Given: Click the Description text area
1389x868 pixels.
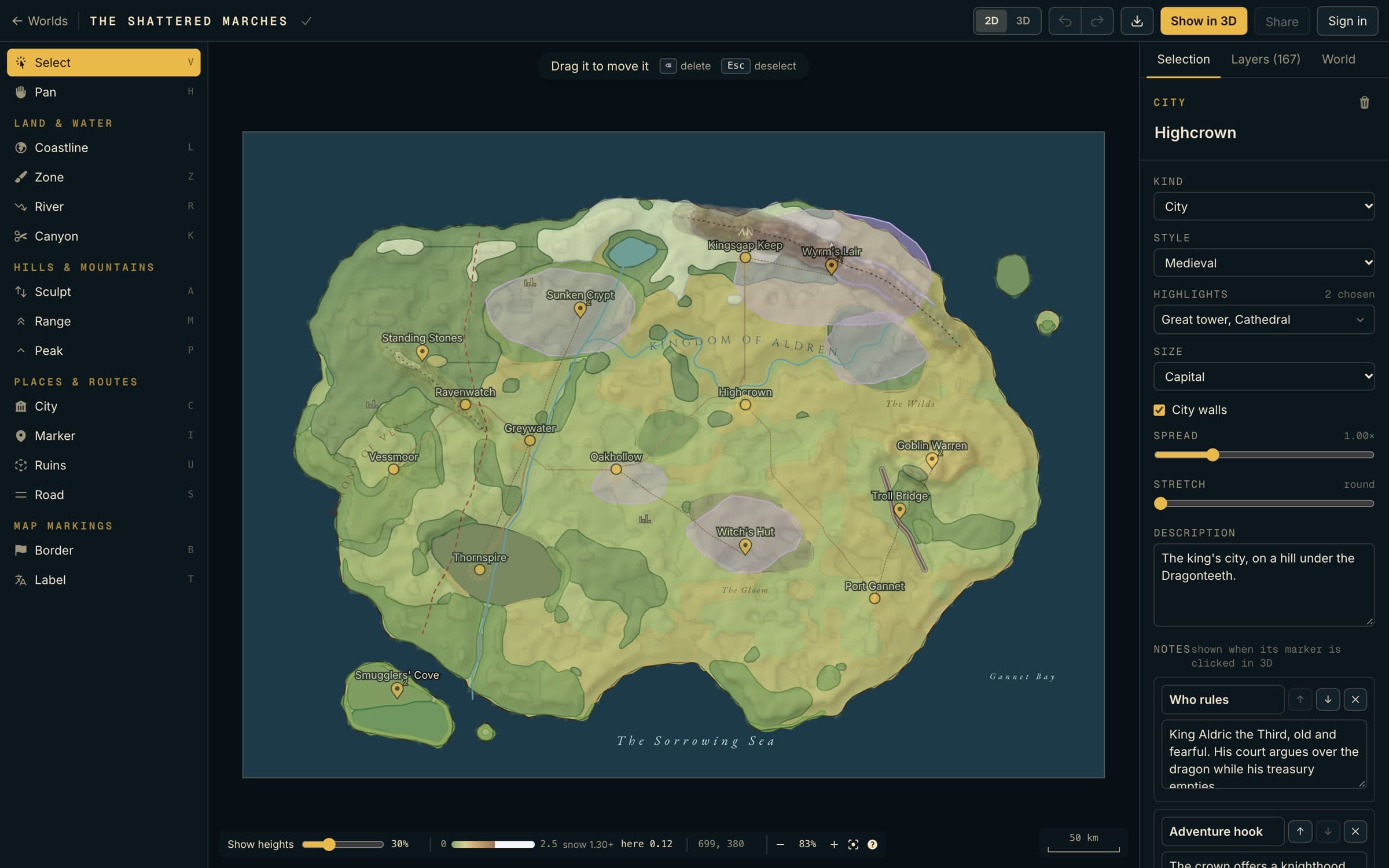Looking at the screenshot, I should (x=1263, y=584).
